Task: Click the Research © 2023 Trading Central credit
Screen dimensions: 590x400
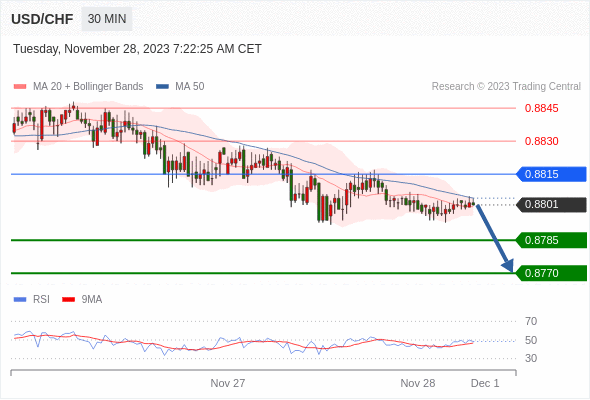Action: 506,87
